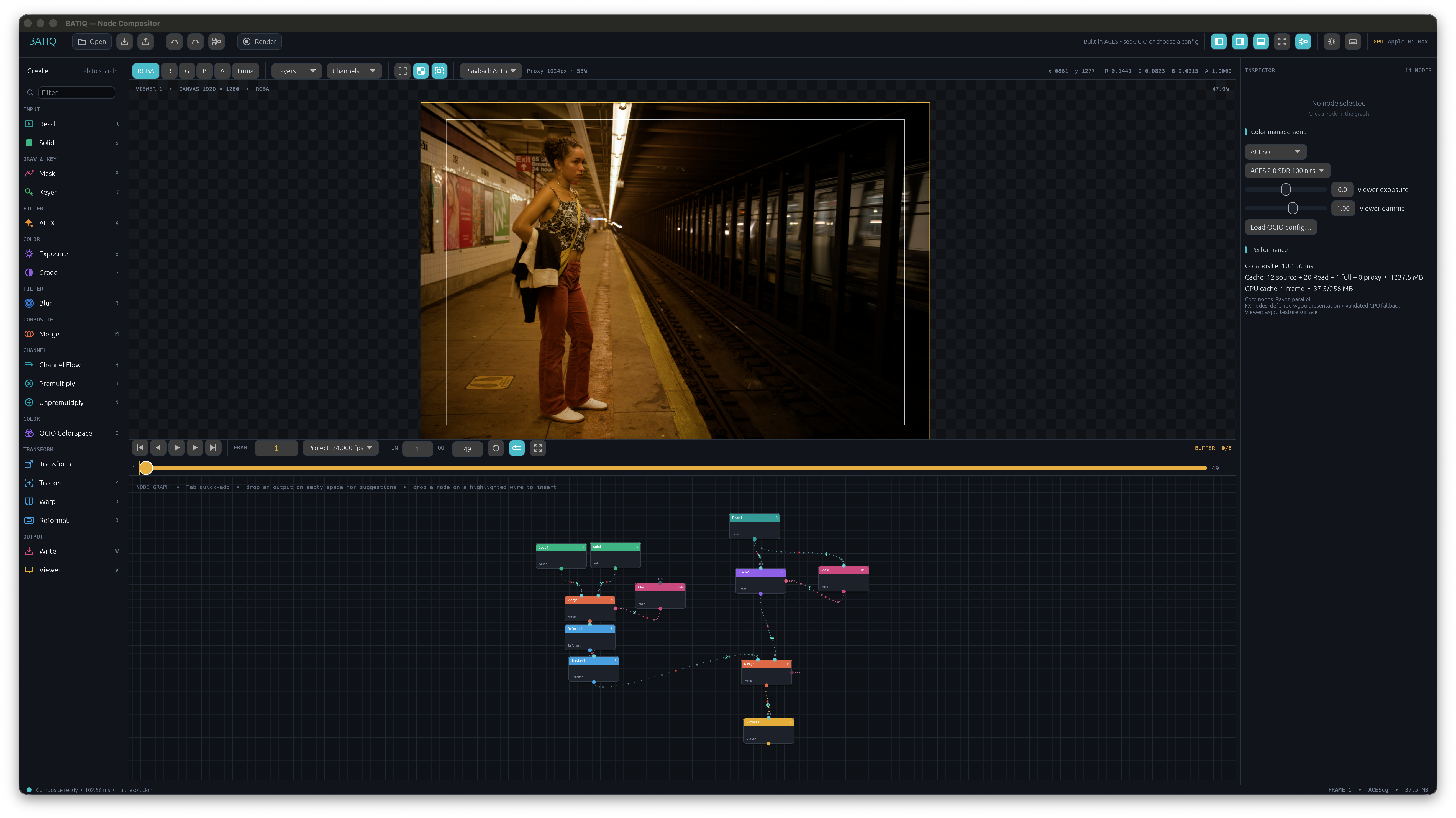Screen dimensions: 1456x818
Task: Add a Viewer node from Create list
Action: pos(71,570)
